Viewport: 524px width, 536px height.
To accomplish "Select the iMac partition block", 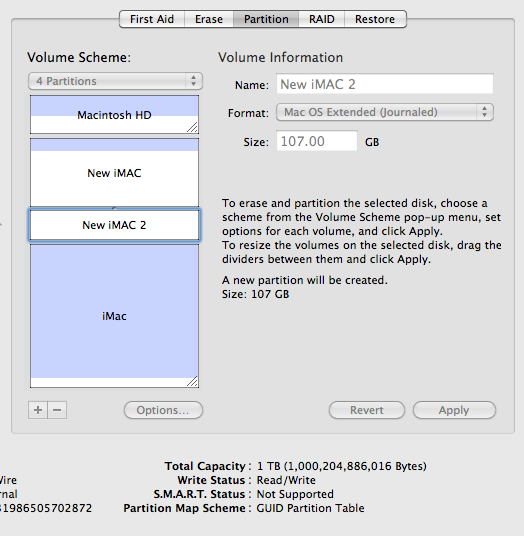I will (x=114, y=316).
